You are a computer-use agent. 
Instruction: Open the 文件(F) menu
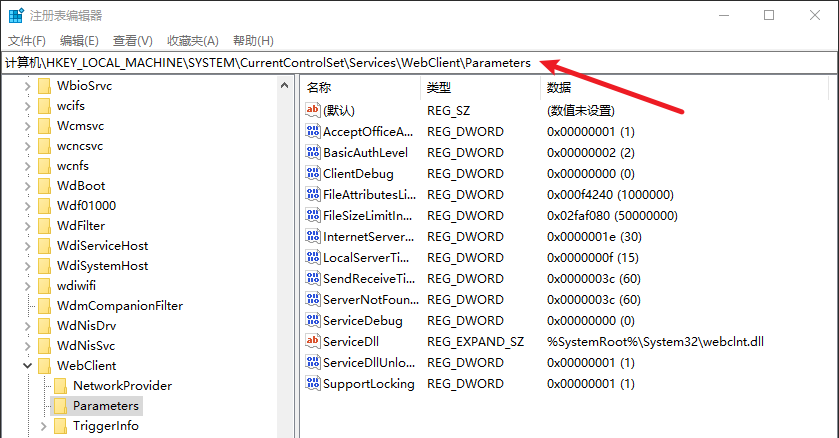coord(27,40)
